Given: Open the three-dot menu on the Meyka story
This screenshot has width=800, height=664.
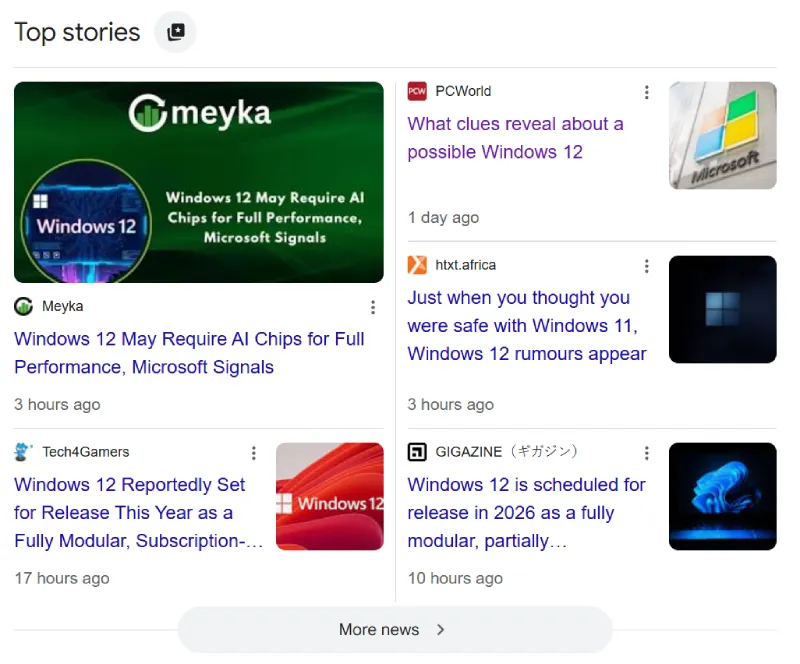Looking at the screenshot, I should pyautogui.click(x=373, y=307).
